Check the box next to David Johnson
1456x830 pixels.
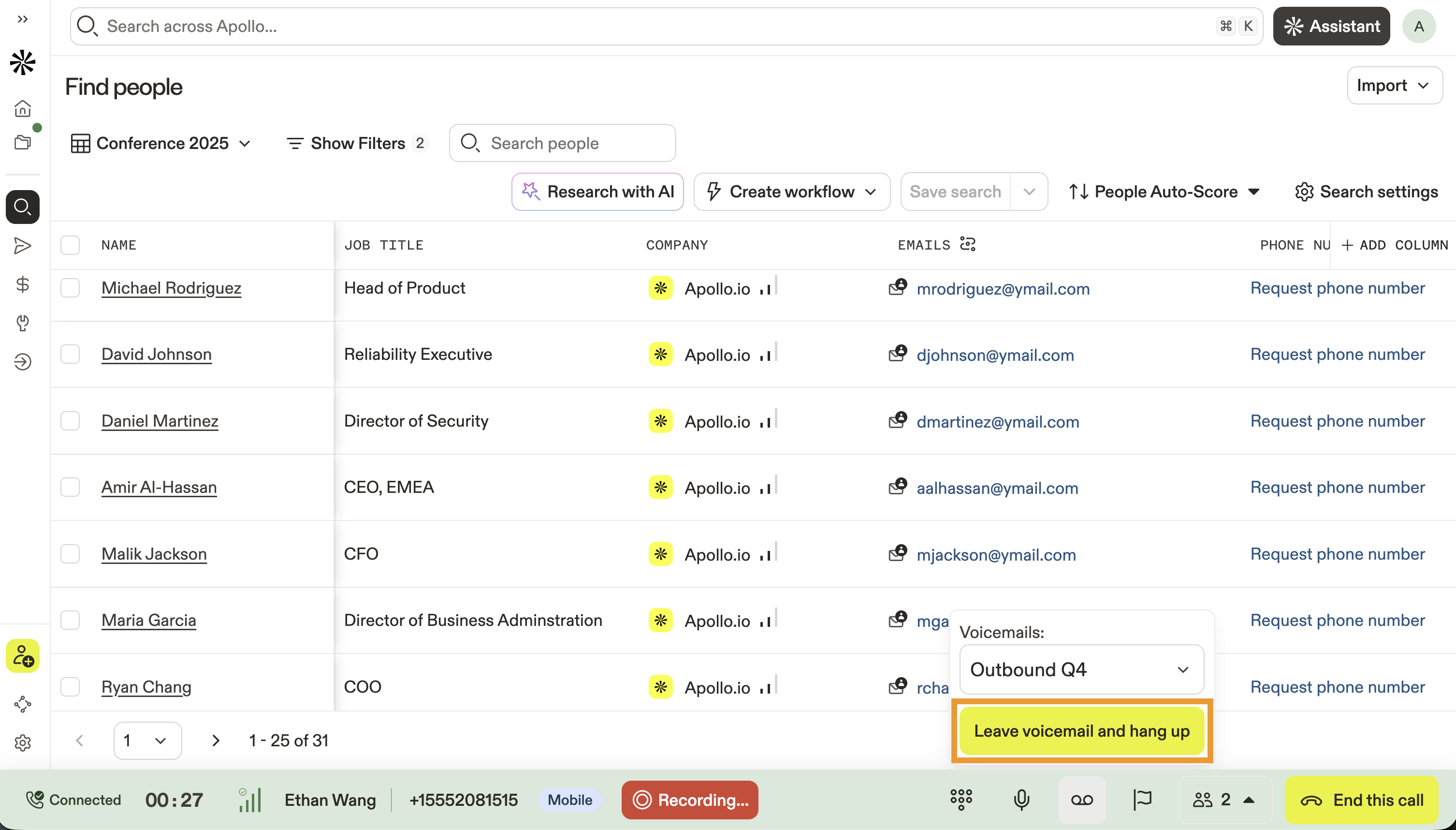click(x=70, y=354)
